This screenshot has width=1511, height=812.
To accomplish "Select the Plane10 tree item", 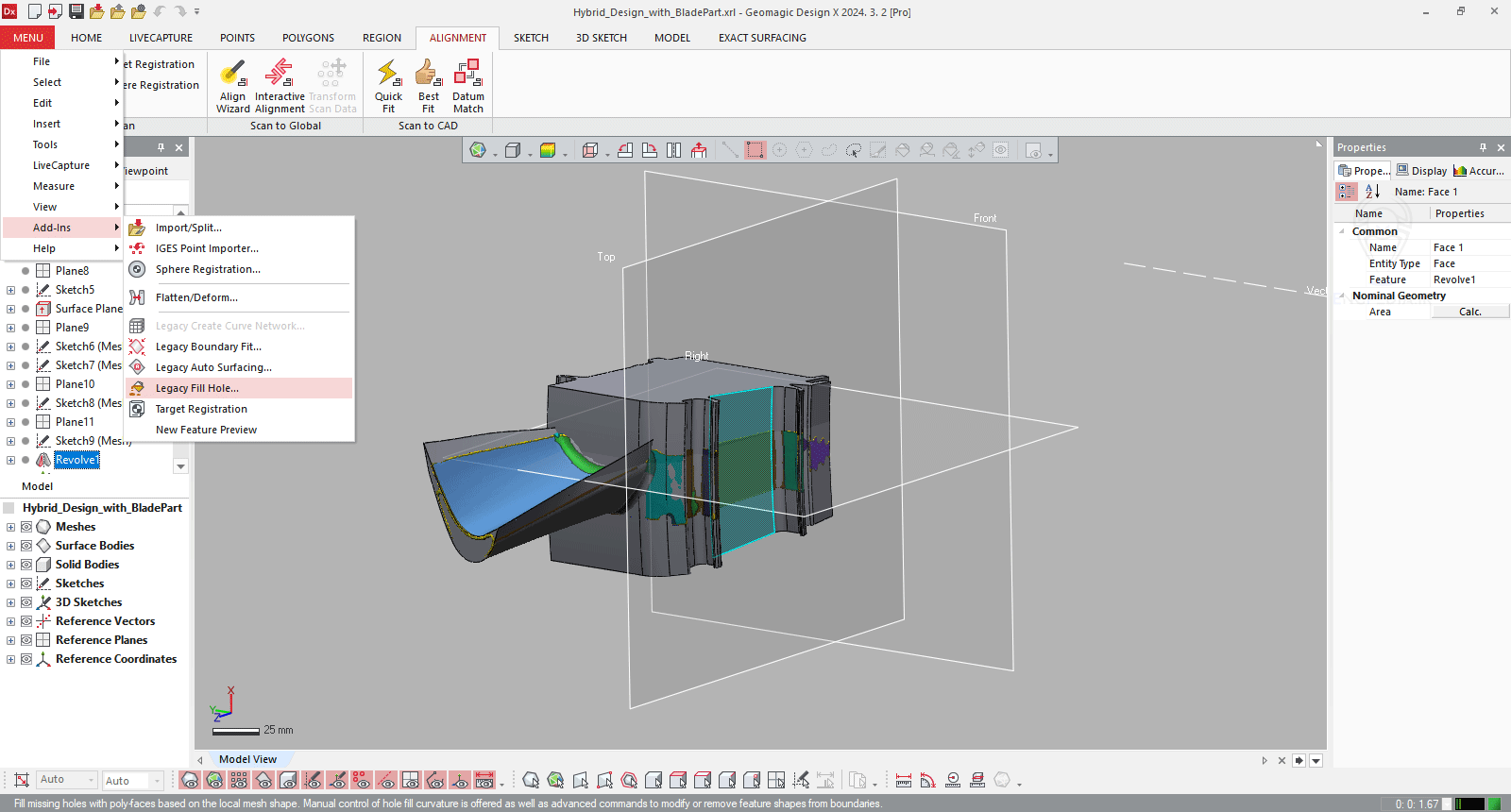I will (75, 384).
